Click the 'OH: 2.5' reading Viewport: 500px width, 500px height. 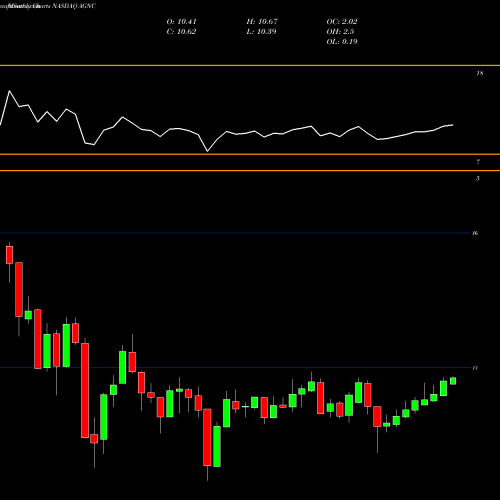(340, 32)
